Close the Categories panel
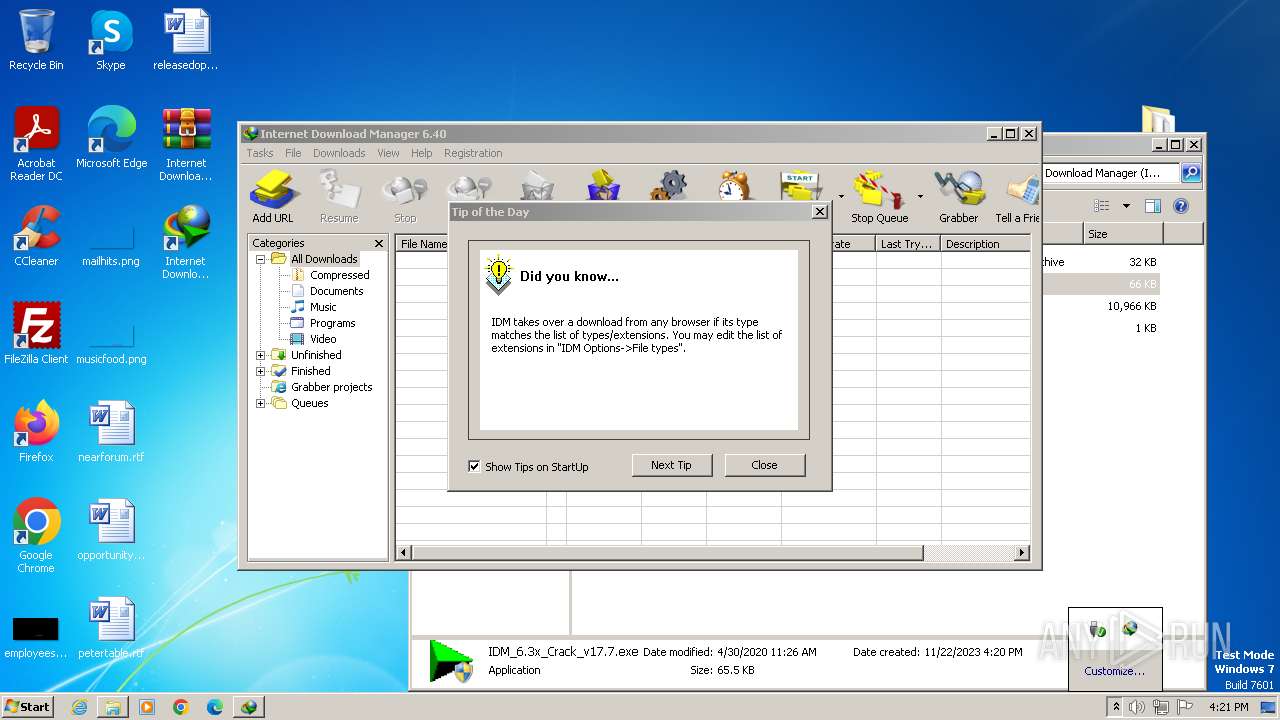The width and height of the screenshot is (1280, 720). [379, 243]
